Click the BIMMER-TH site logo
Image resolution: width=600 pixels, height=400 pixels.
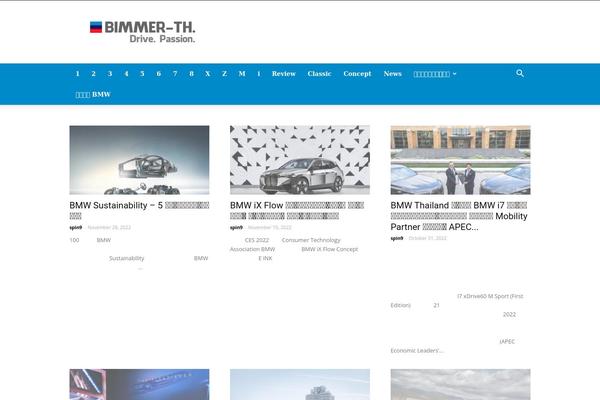[x=142, y=32]
